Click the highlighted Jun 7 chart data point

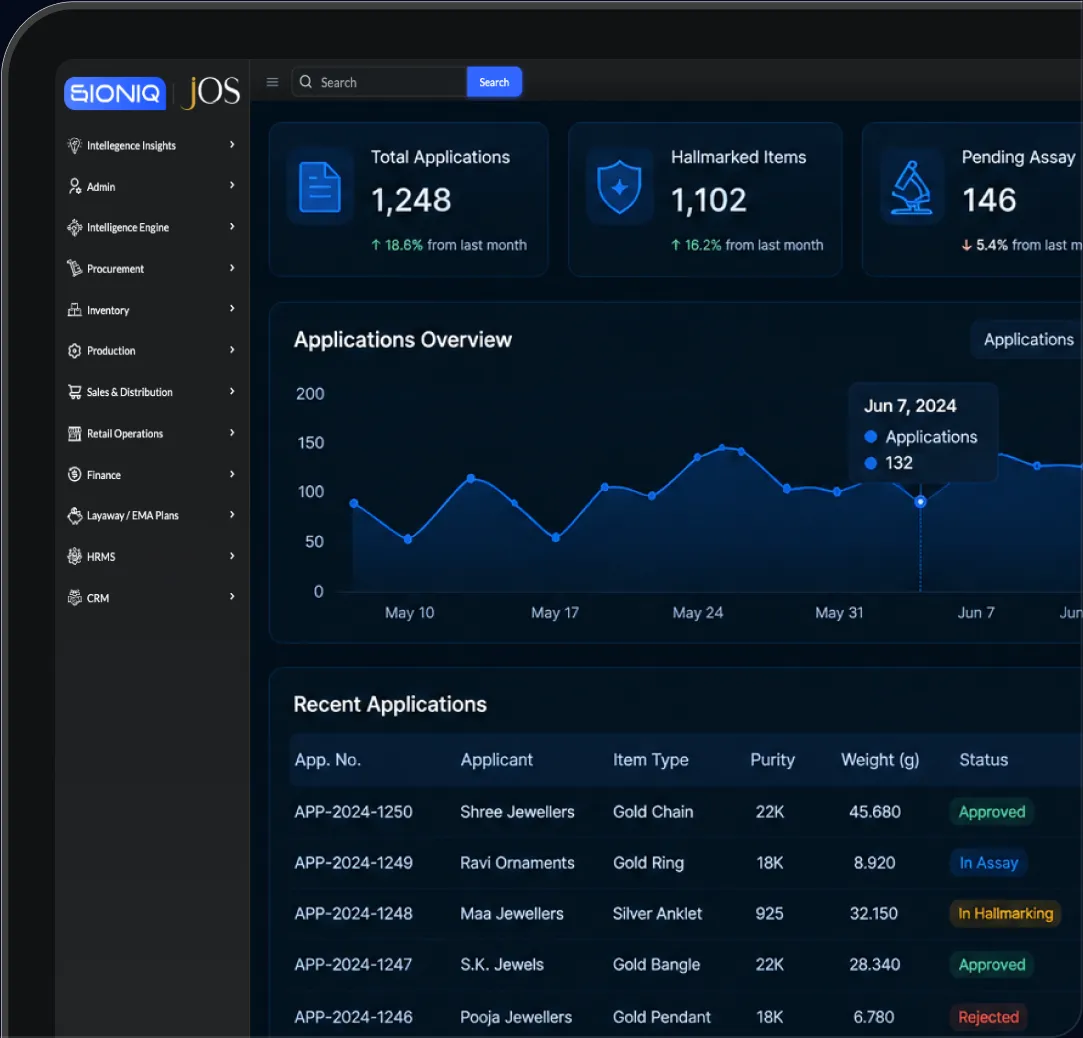pyautogui.click(x=920, y=502)
